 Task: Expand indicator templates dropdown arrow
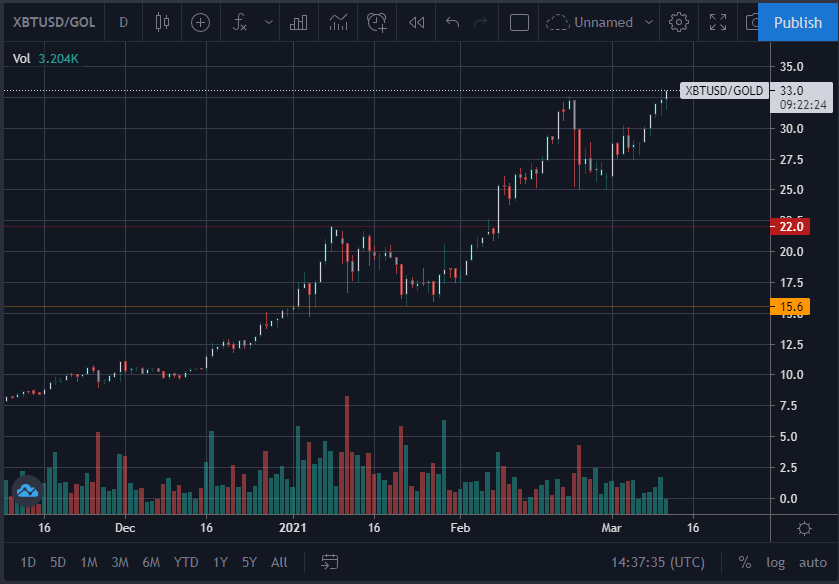(x=269, y=22)
